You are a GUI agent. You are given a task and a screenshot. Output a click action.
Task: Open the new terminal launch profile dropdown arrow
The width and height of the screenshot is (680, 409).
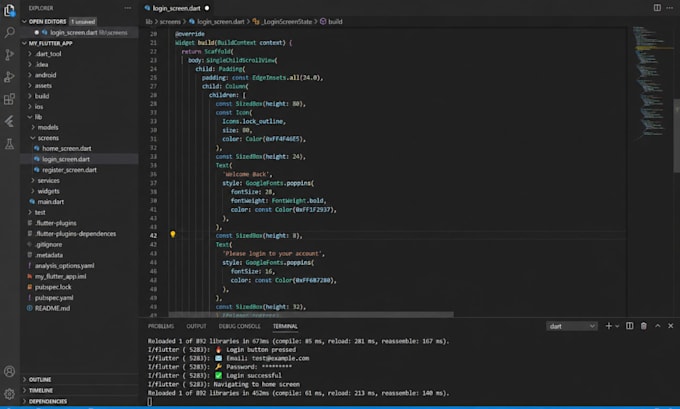(x=617, y=326)
